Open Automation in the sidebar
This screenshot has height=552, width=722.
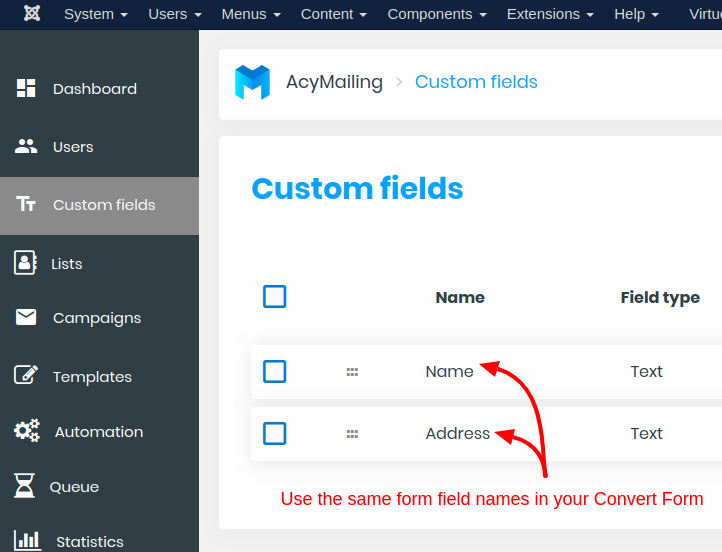pyautogui.click(x=99, y=432)
